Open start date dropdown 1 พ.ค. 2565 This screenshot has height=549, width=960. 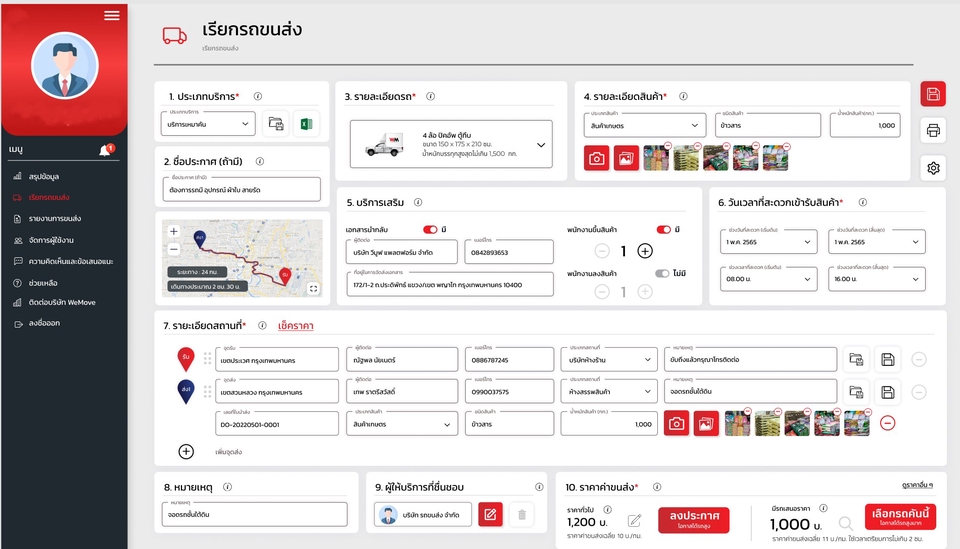click(x=768, y=242)
